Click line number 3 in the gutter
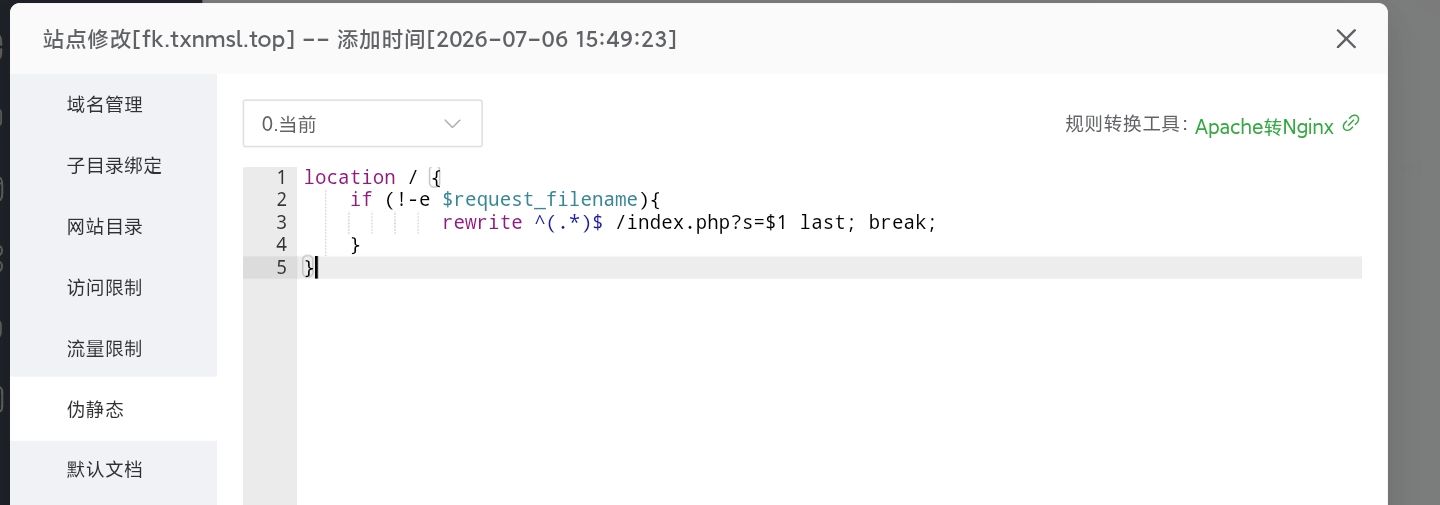Screen dimensions: 1440x505 [x=281, y=222]
